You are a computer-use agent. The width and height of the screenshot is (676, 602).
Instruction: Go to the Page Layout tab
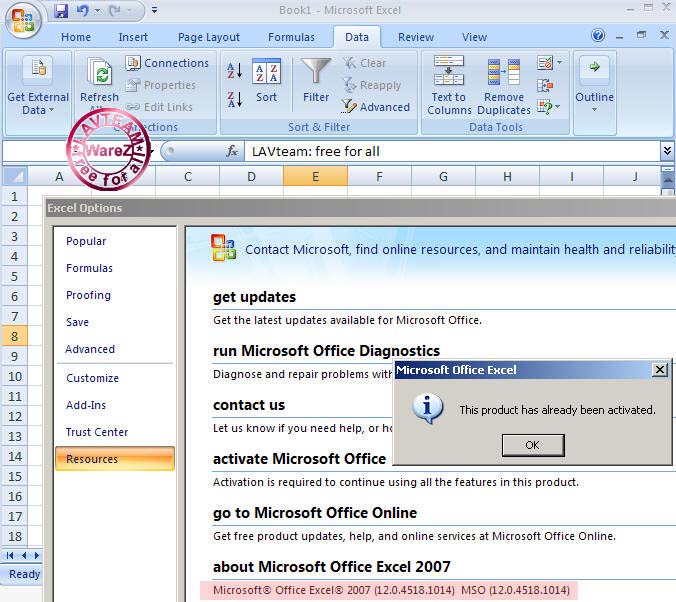pos(209,38)
